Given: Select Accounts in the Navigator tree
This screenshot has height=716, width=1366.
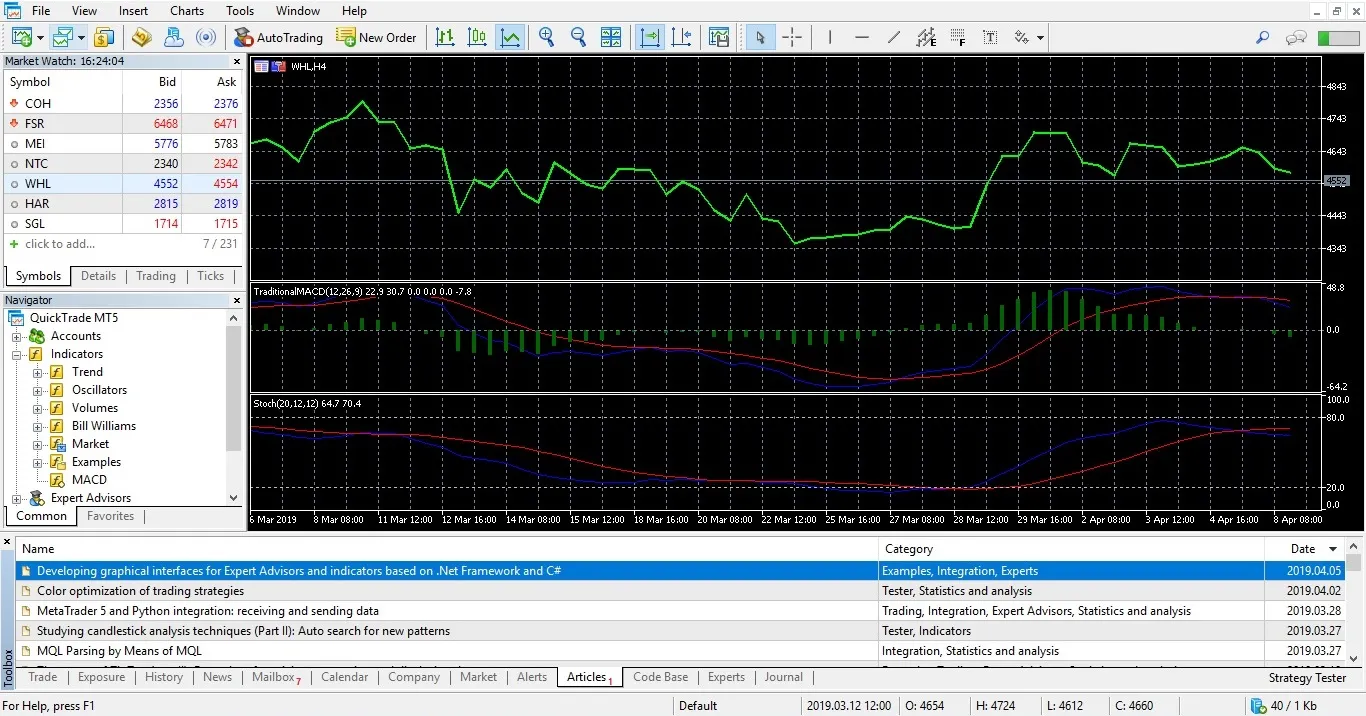Looking at the screenshot, I should click(75, 336).
